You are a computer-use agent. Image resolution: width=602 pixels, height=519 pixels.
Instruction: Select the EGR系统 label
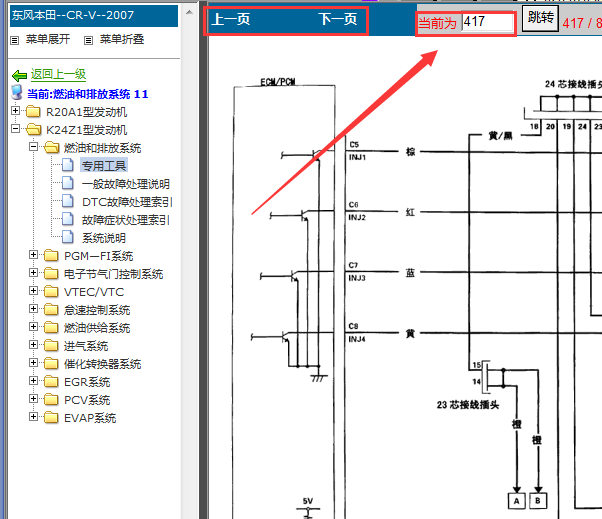[87, 382]
